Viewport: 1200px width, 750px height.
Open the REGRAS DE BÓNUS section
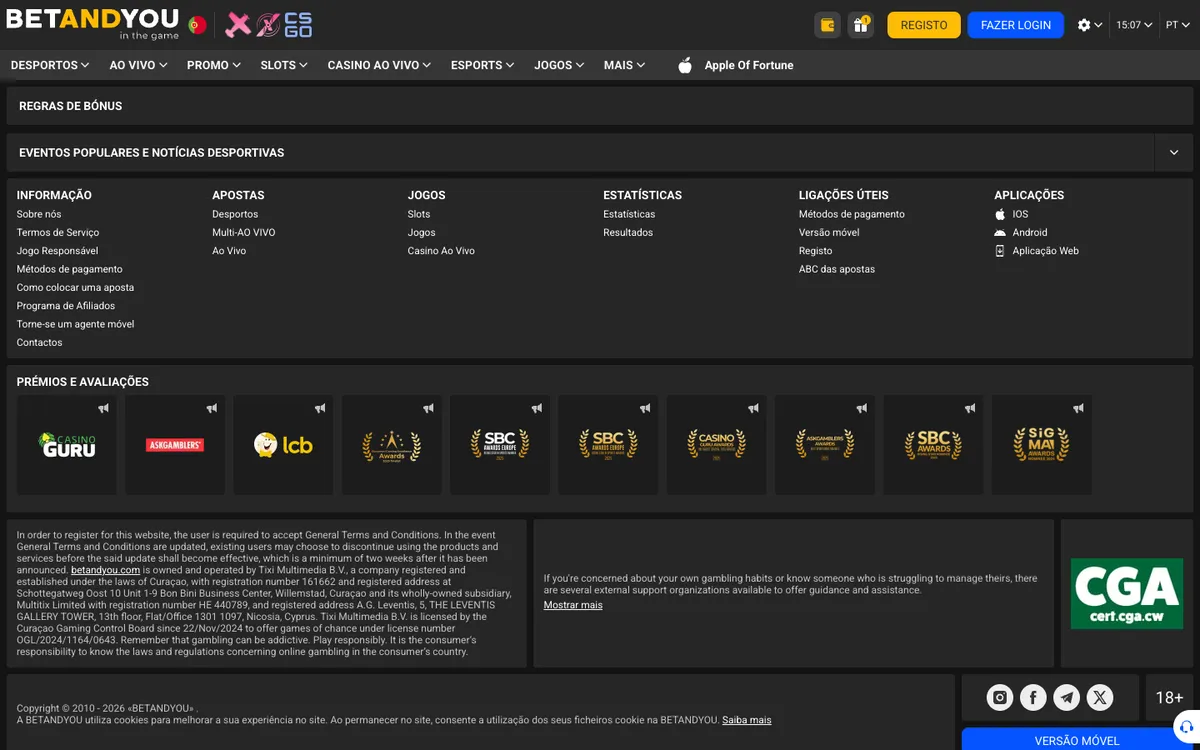tap(600, 106)
